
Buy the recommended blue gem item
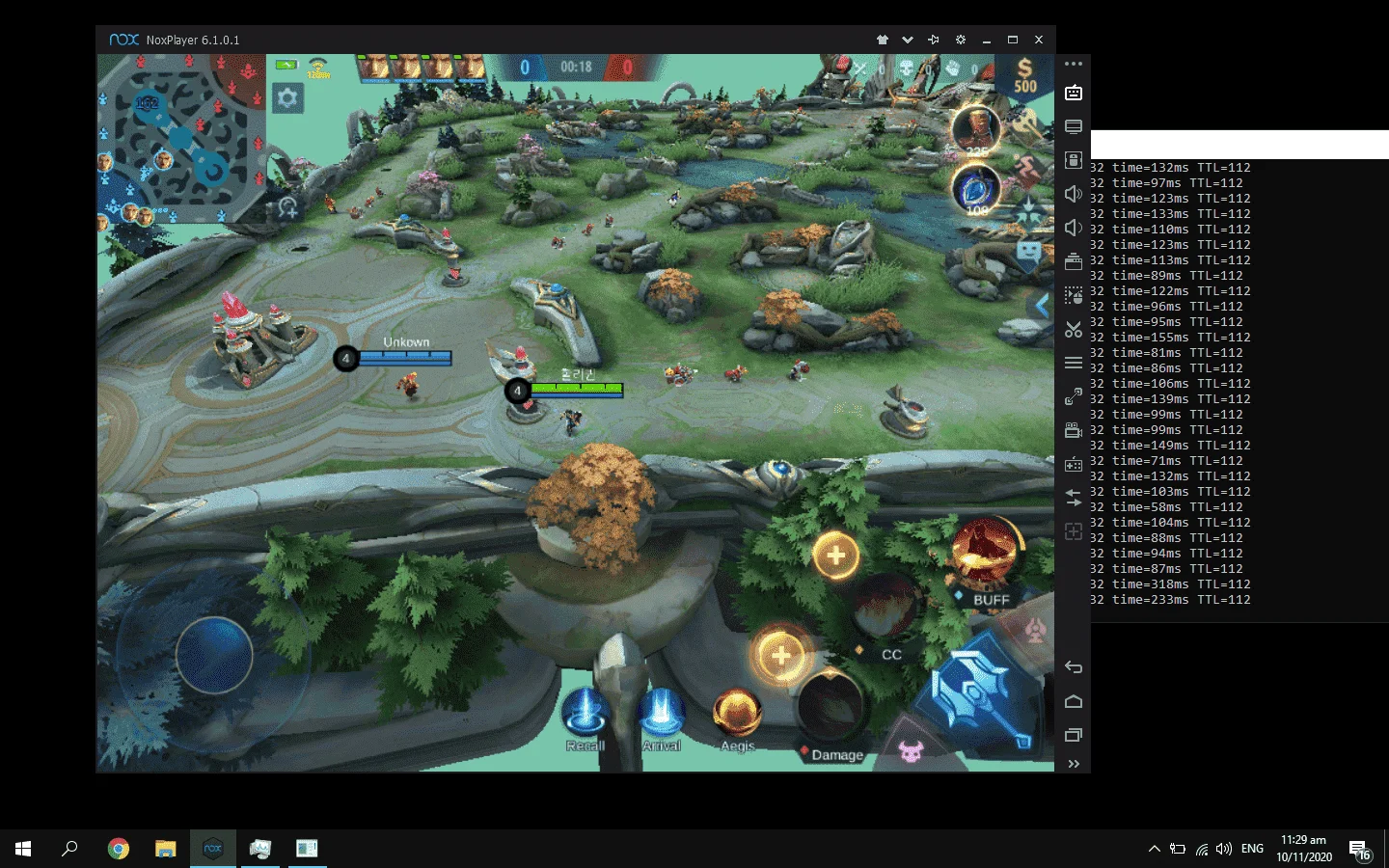tap(976, 188)
